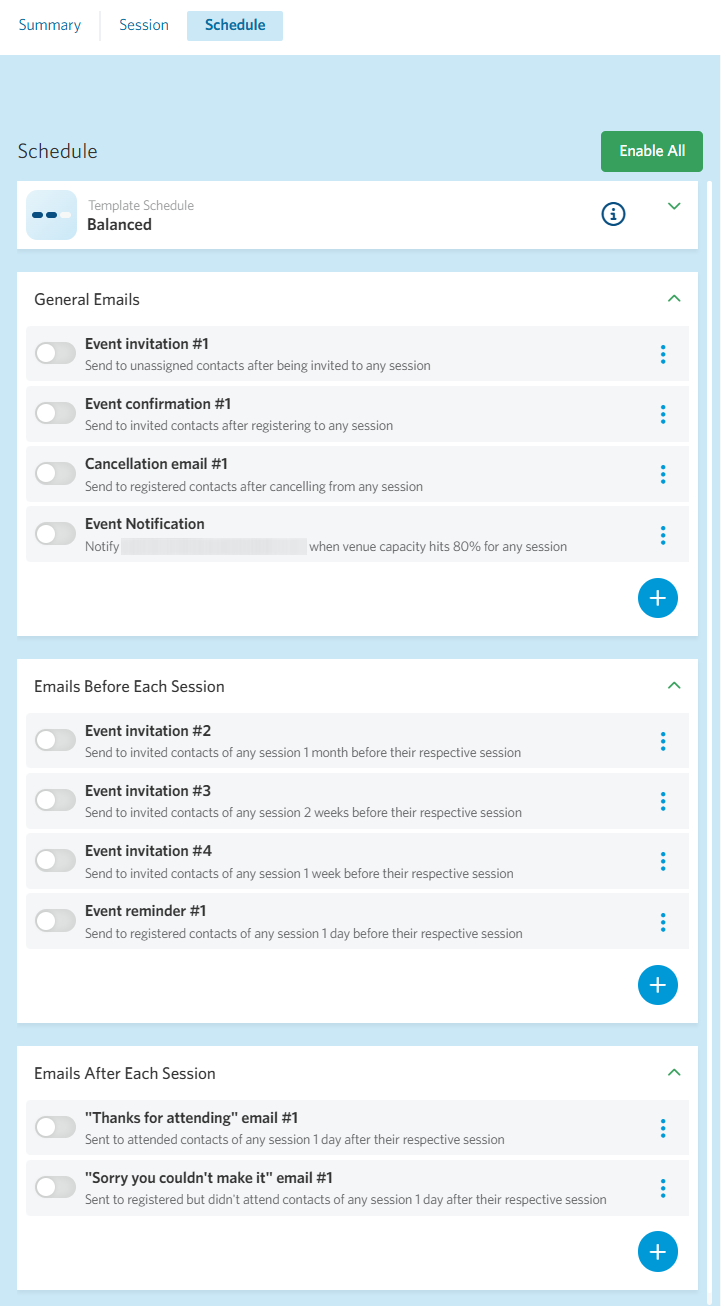Switch on Event invitation #4 email

tap(55, 860)
